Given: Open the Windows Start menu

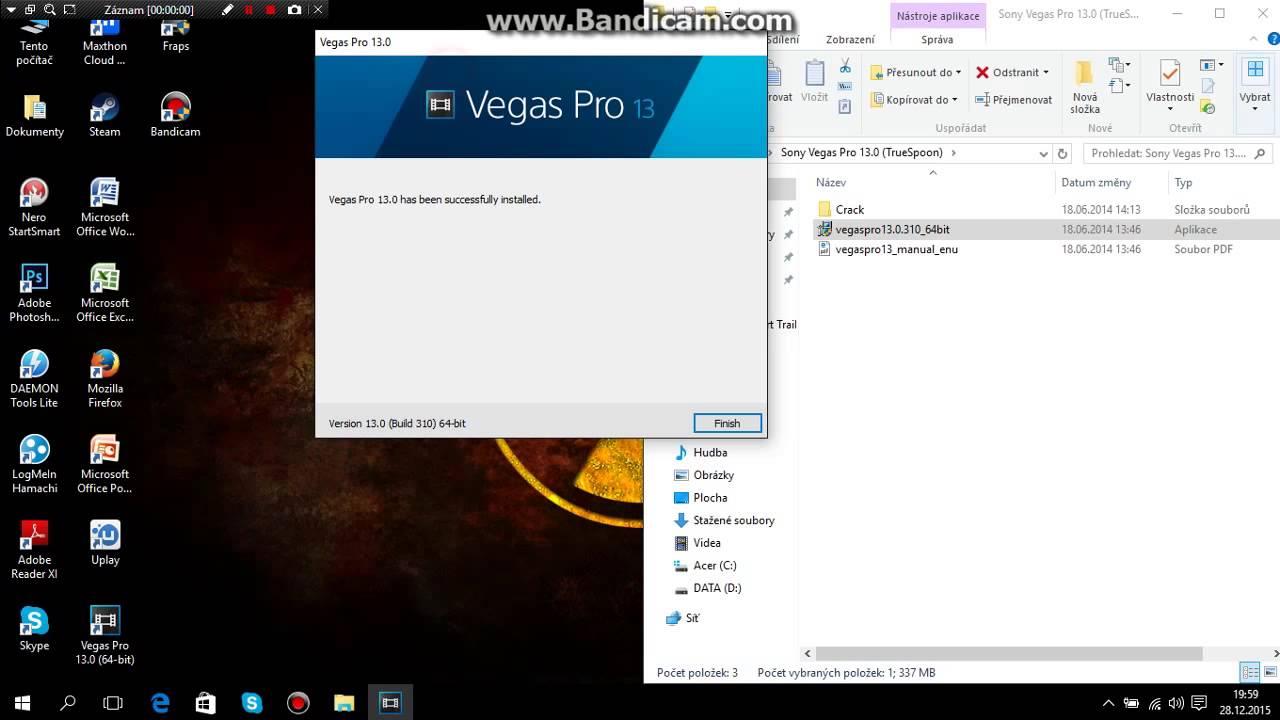Looking at the screenshot, I should [x=22, y=703].
